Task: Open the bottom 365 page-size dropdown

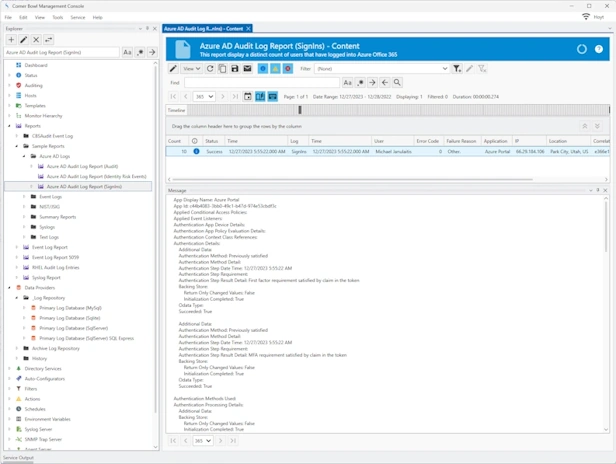Action: click(x=203, y=441)
